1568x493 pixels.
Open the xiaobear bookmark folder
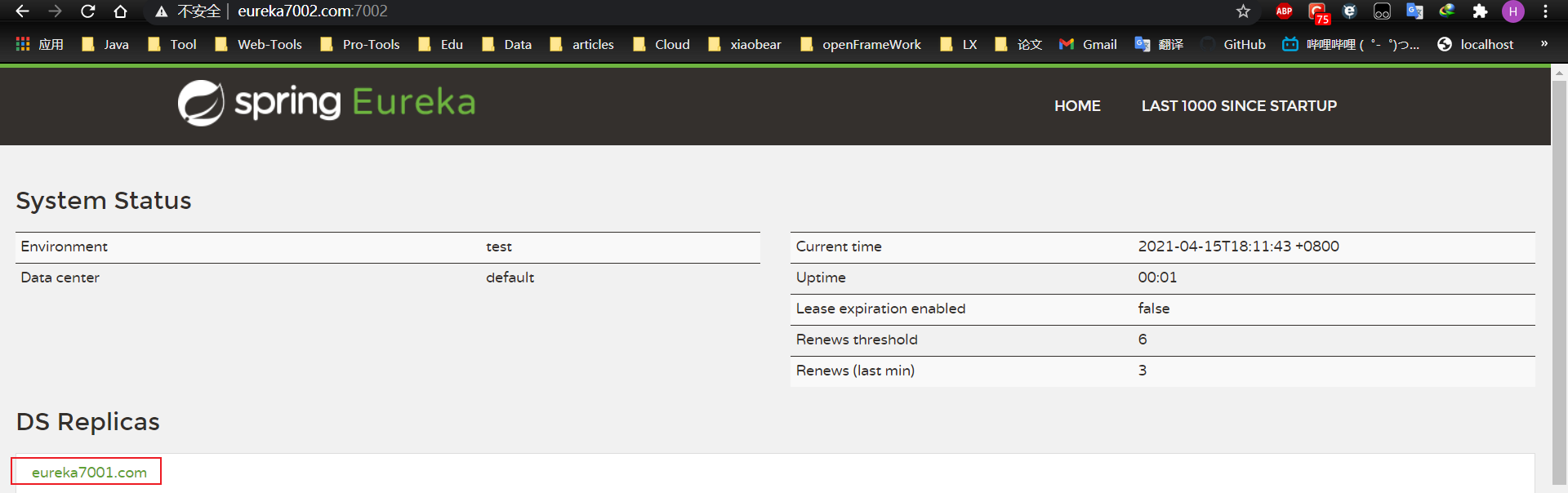[744, 44]
